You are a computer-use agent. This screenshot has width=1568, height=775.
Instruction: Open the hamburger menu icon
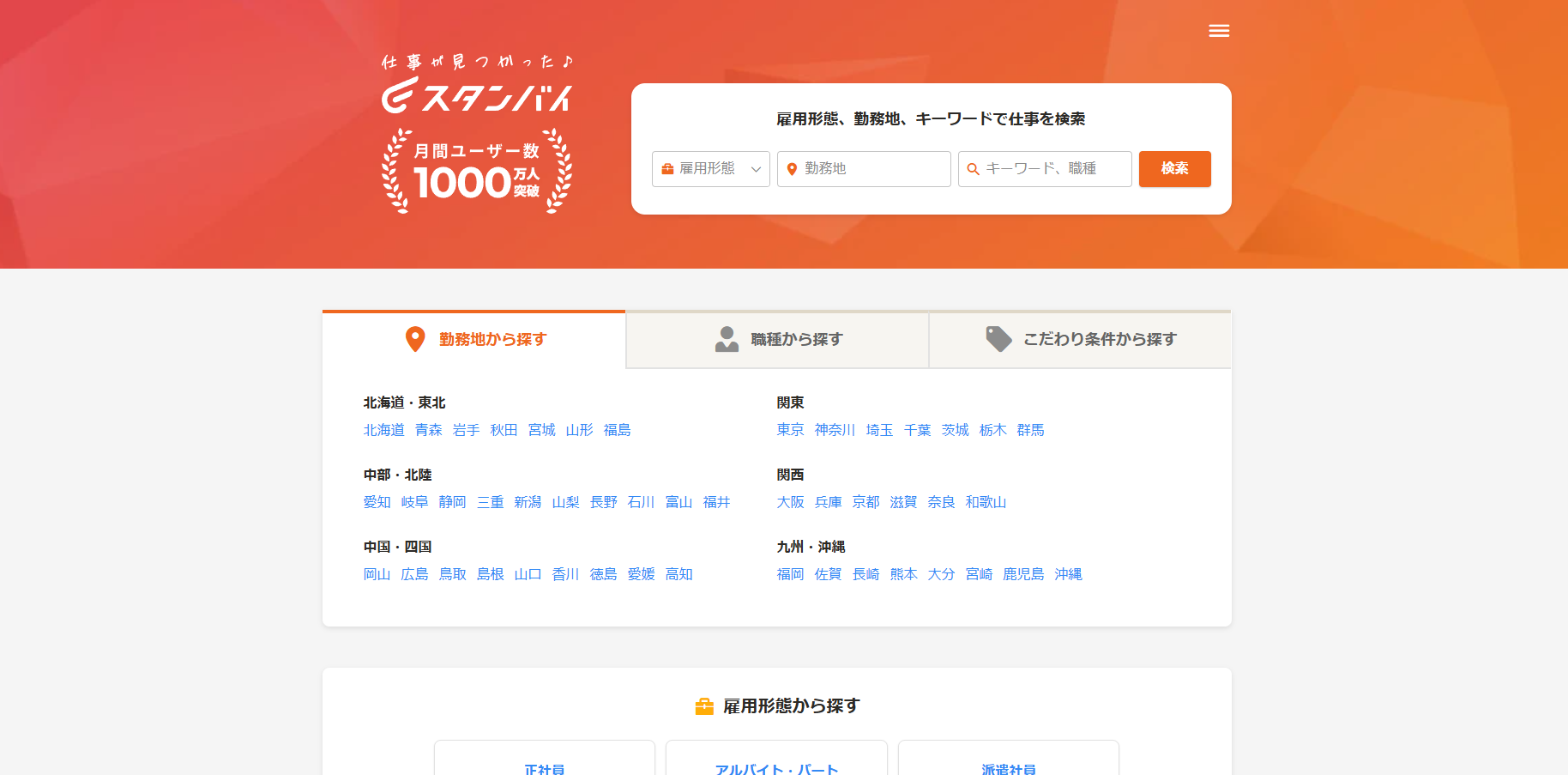1219,31
